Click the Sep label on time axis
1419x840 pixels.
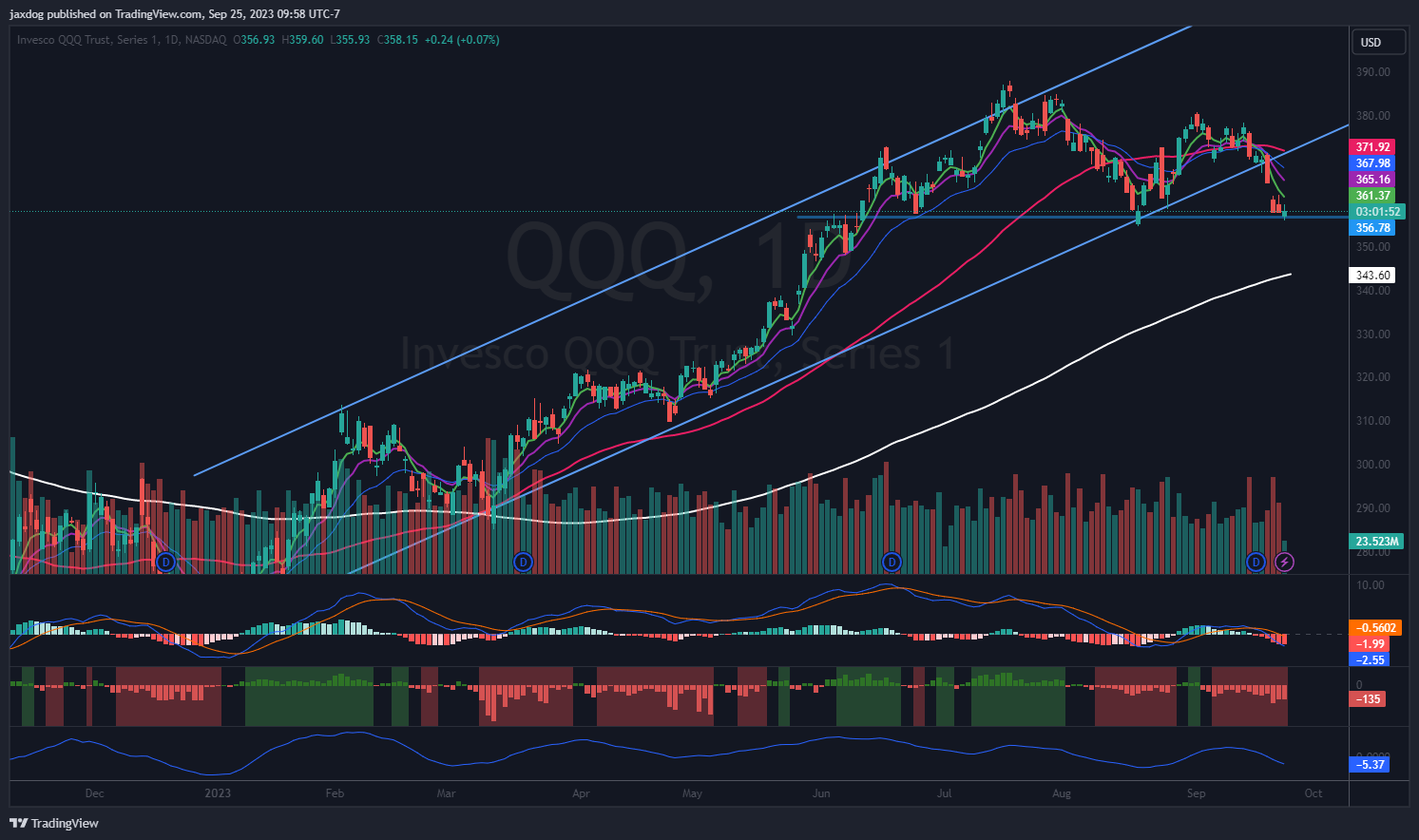pos(1196,793)
